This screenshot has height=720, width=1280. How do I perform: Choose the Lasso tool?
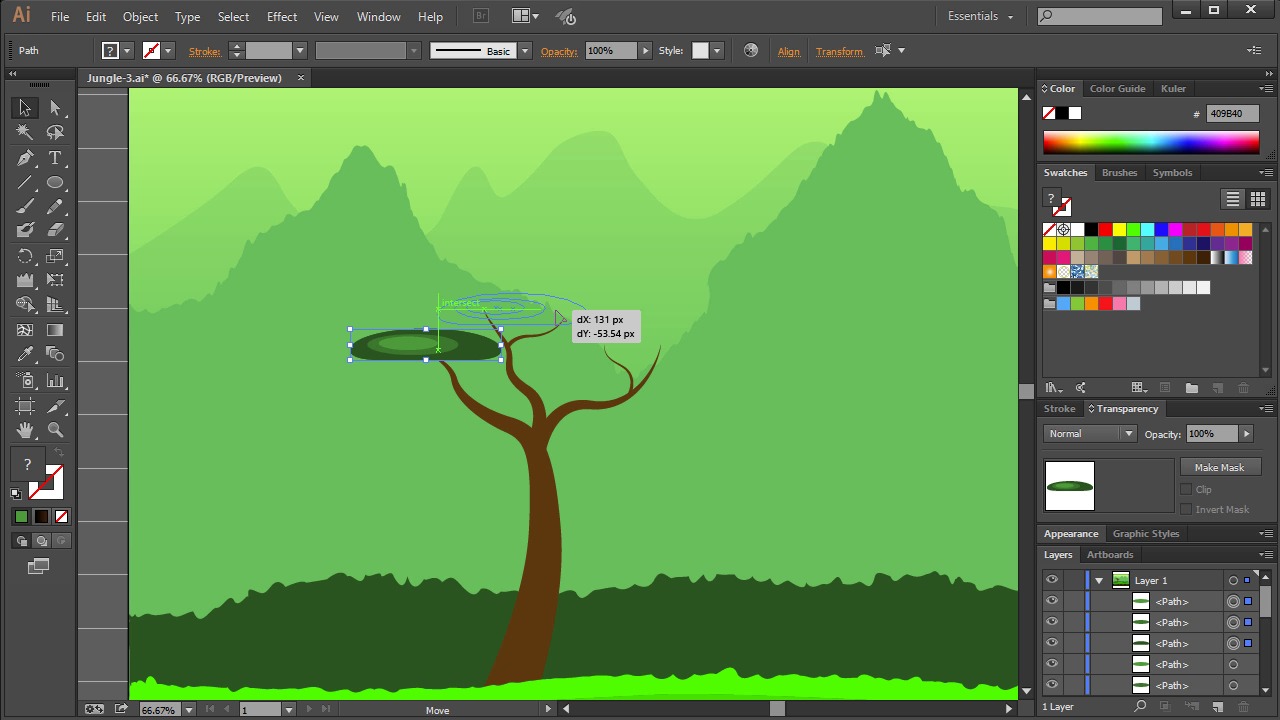pyautogui.click(x=55, y=132)
